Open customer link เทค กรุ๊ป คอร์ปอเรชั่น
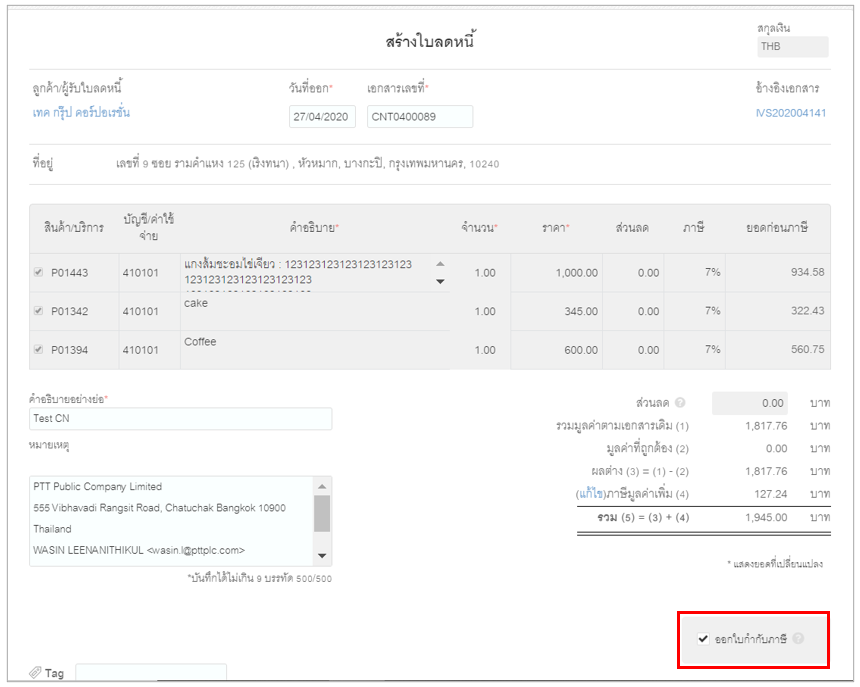This screenshot has height=687, width=860. (x=81, y=113)
